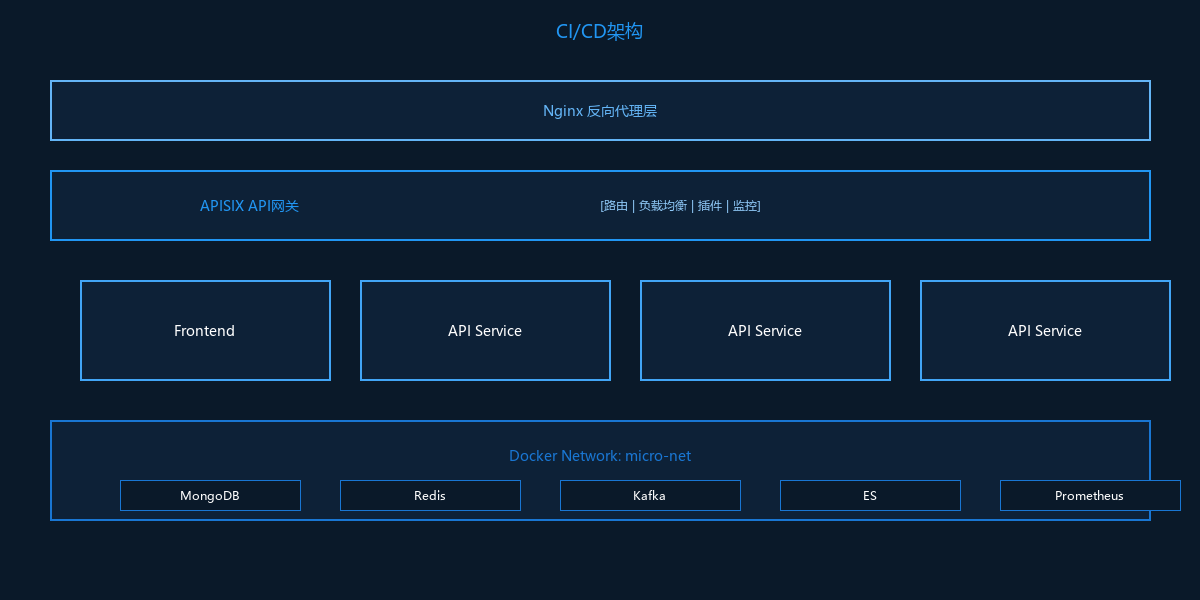Select the MongoDB component box
The height and width of the screenshot is (600, 1200).
click(x=210, y=495)
